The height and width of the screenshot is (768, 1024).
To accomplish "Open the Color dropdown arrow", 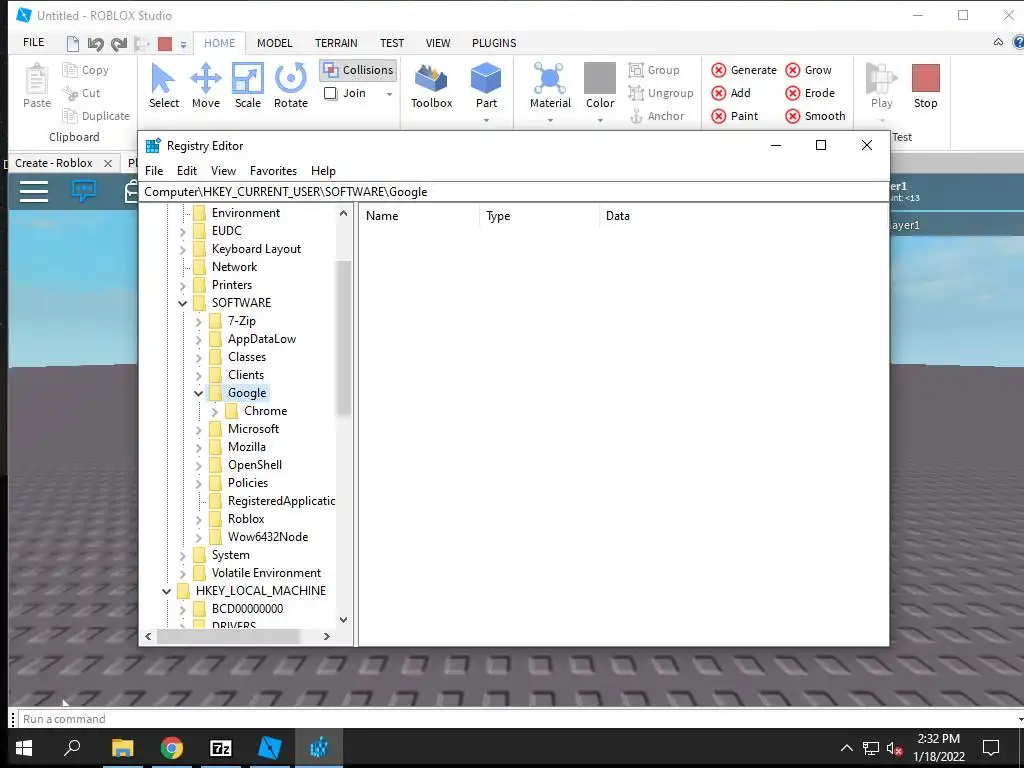I will coord(600,120).
